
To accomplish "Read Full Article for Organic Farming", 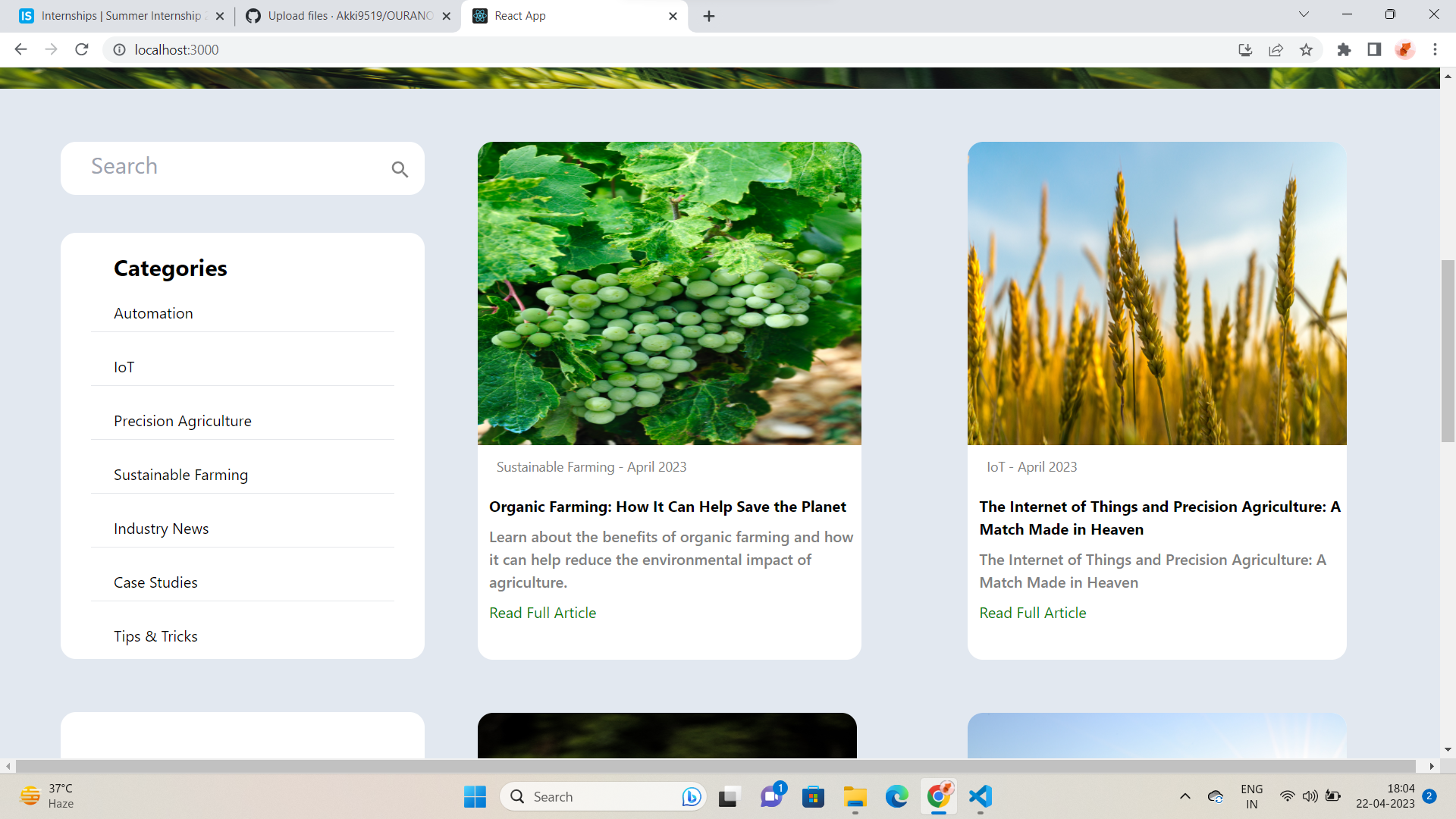I will [543, 613].
